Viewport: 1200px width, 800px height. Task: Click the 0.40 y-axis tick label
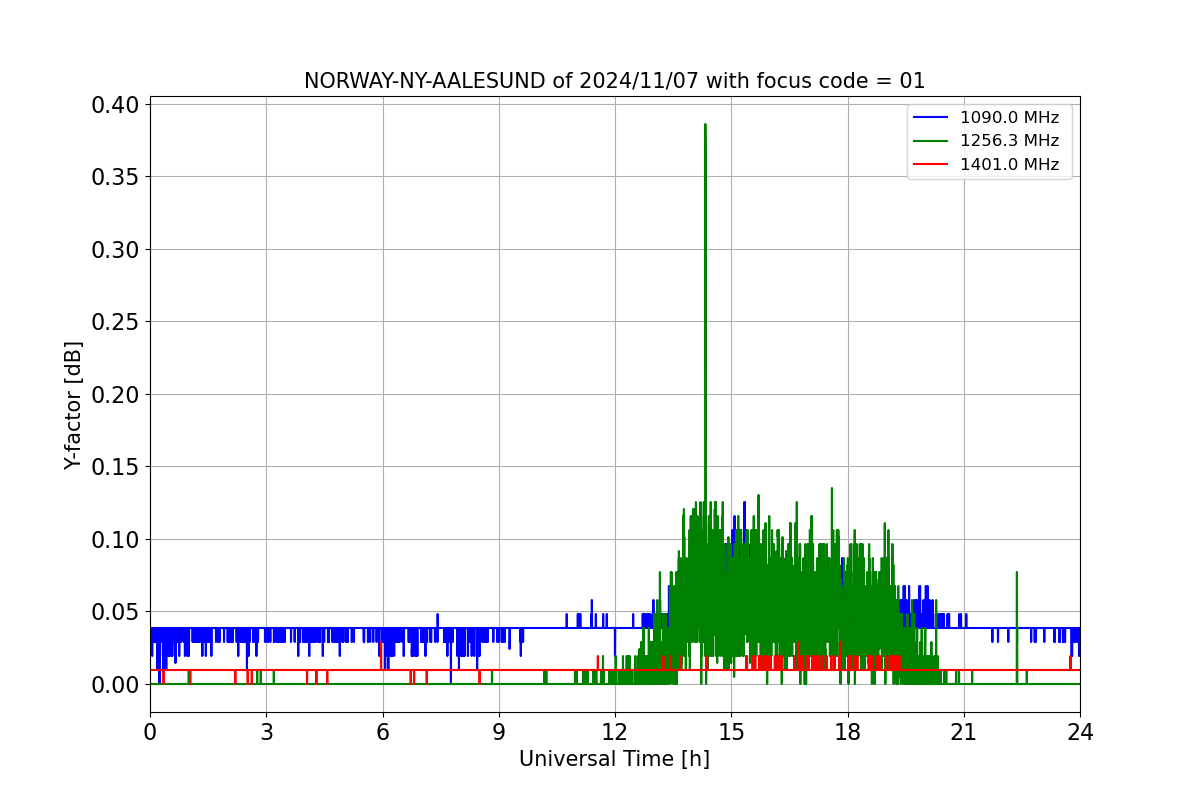115,105
